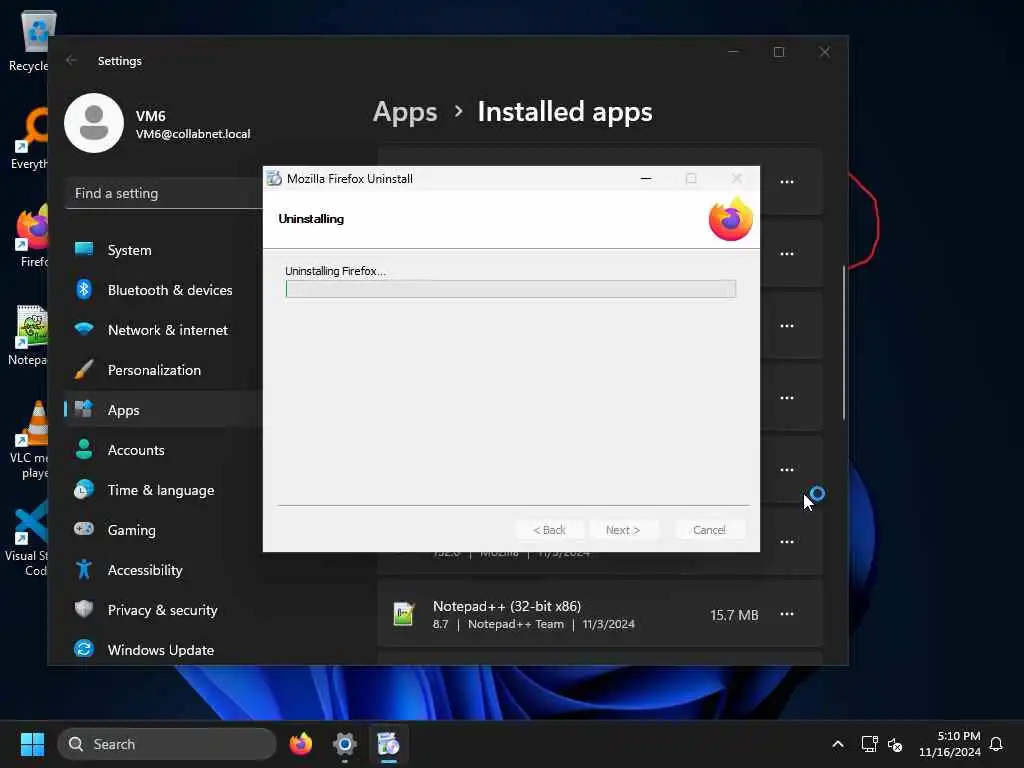Click the Uninstalling Firefox progress bar
The height and width of the screenshot is (768, 1024).
[511, 289]
